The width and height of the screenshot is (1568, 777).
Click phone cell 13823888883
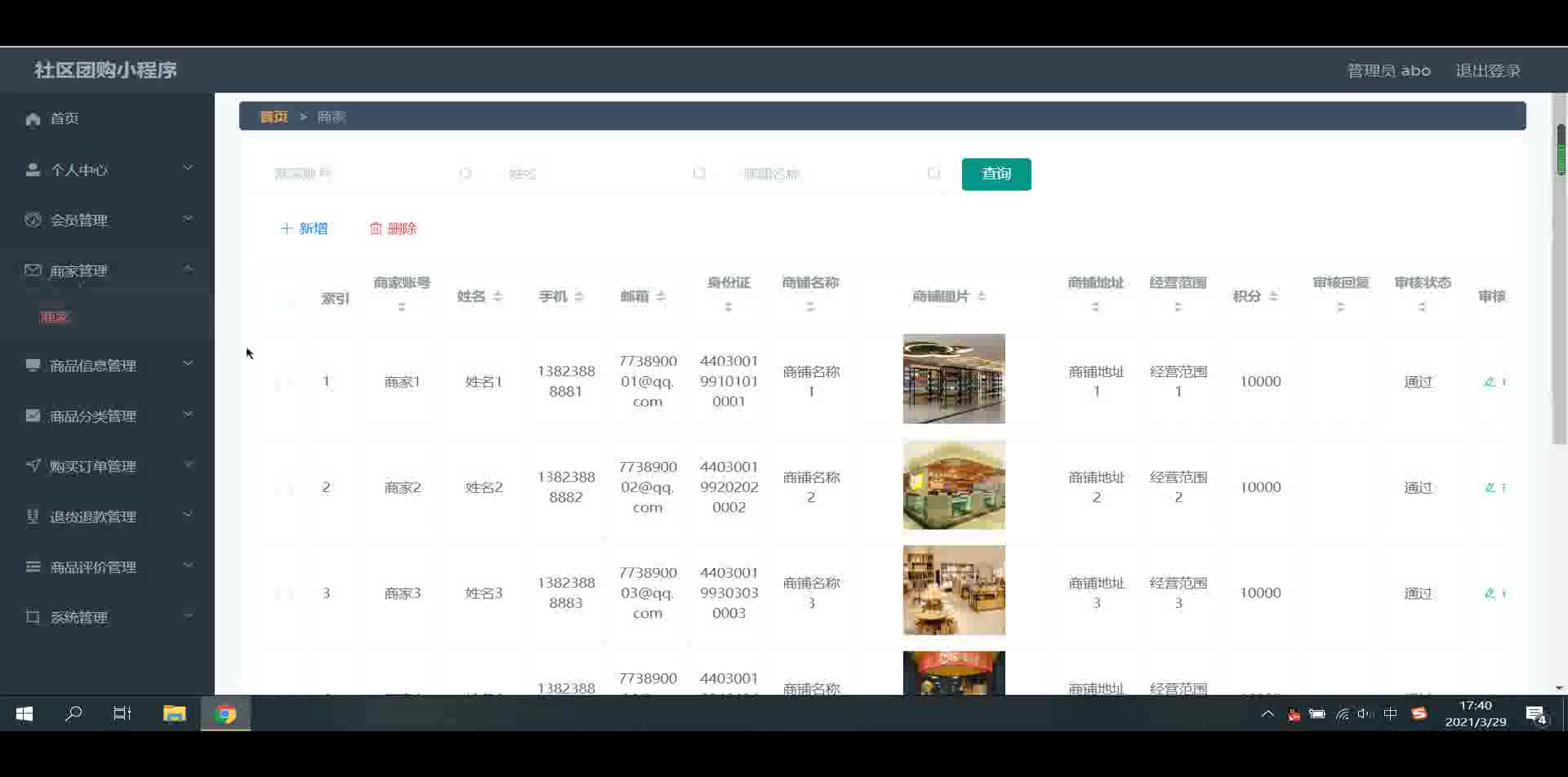pos(566,593)
